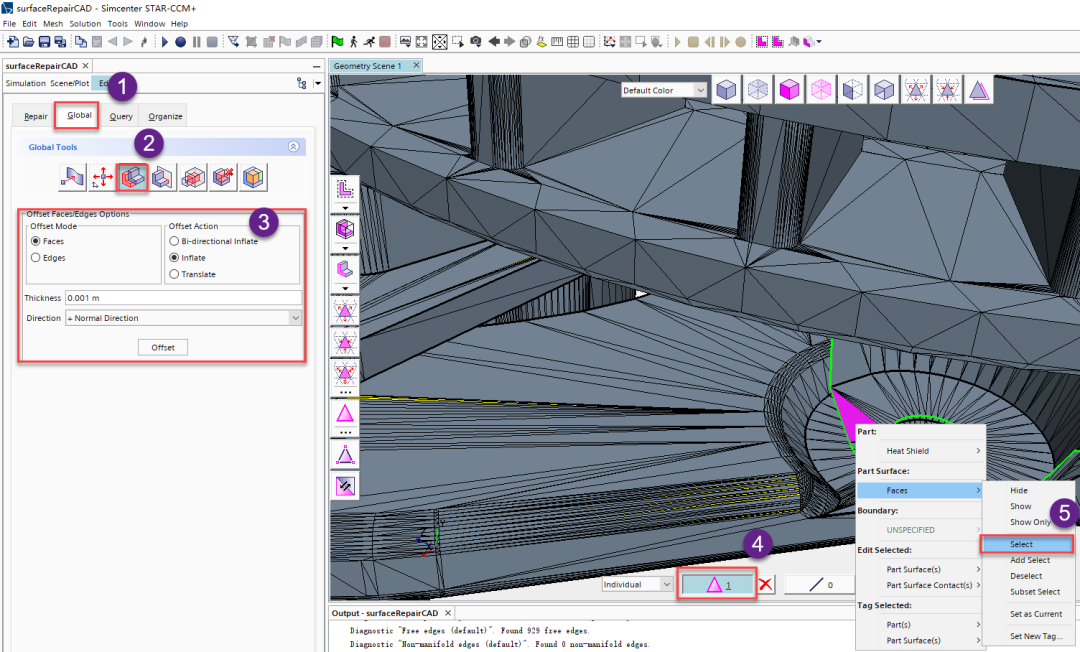Screen dimensions: 1080x652
Task: Click the dark blue record circle icon
Action: (x=180, y=42)
